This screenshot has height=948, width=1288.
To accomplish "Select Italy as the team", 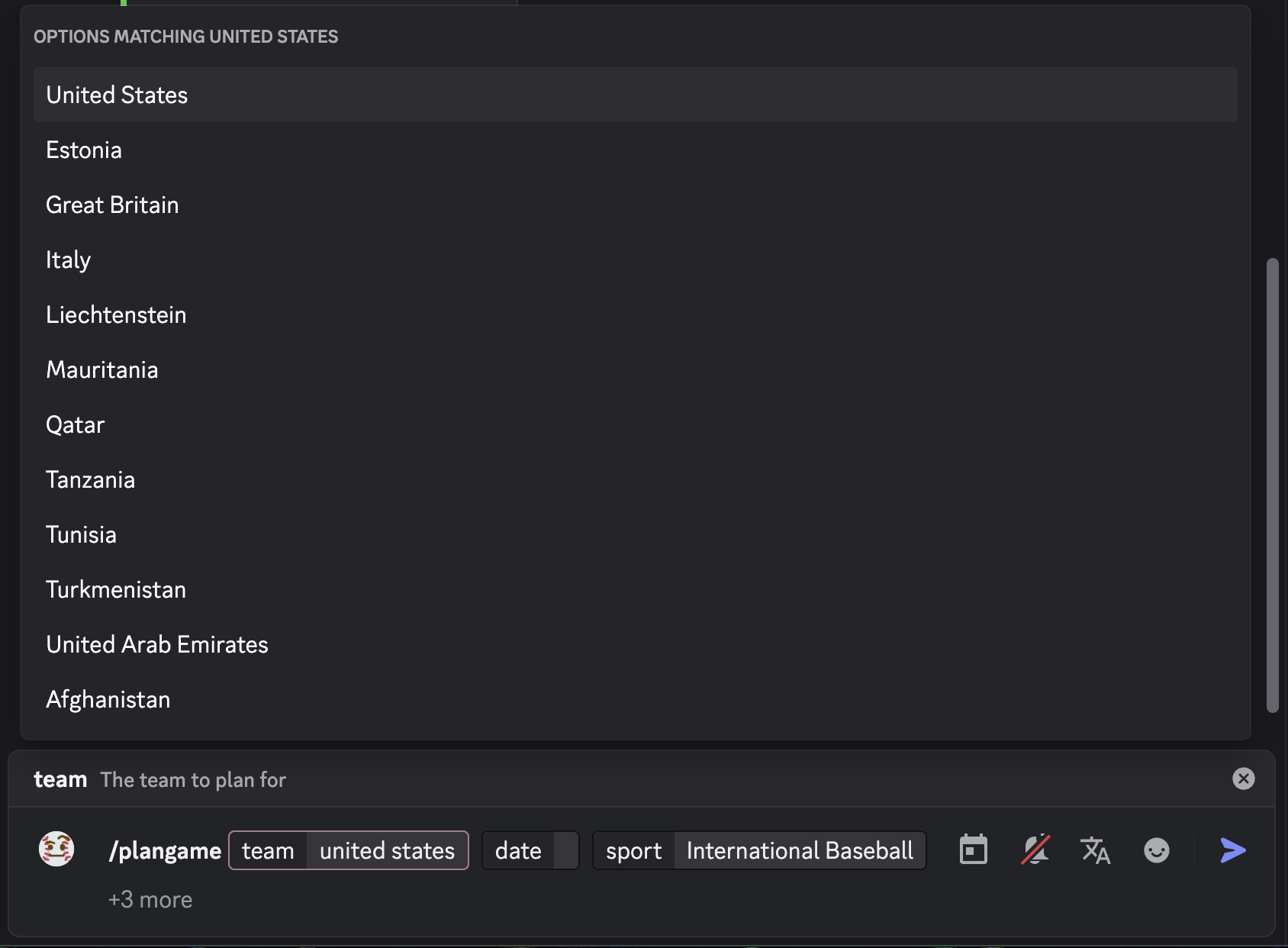I will point(69,260).
